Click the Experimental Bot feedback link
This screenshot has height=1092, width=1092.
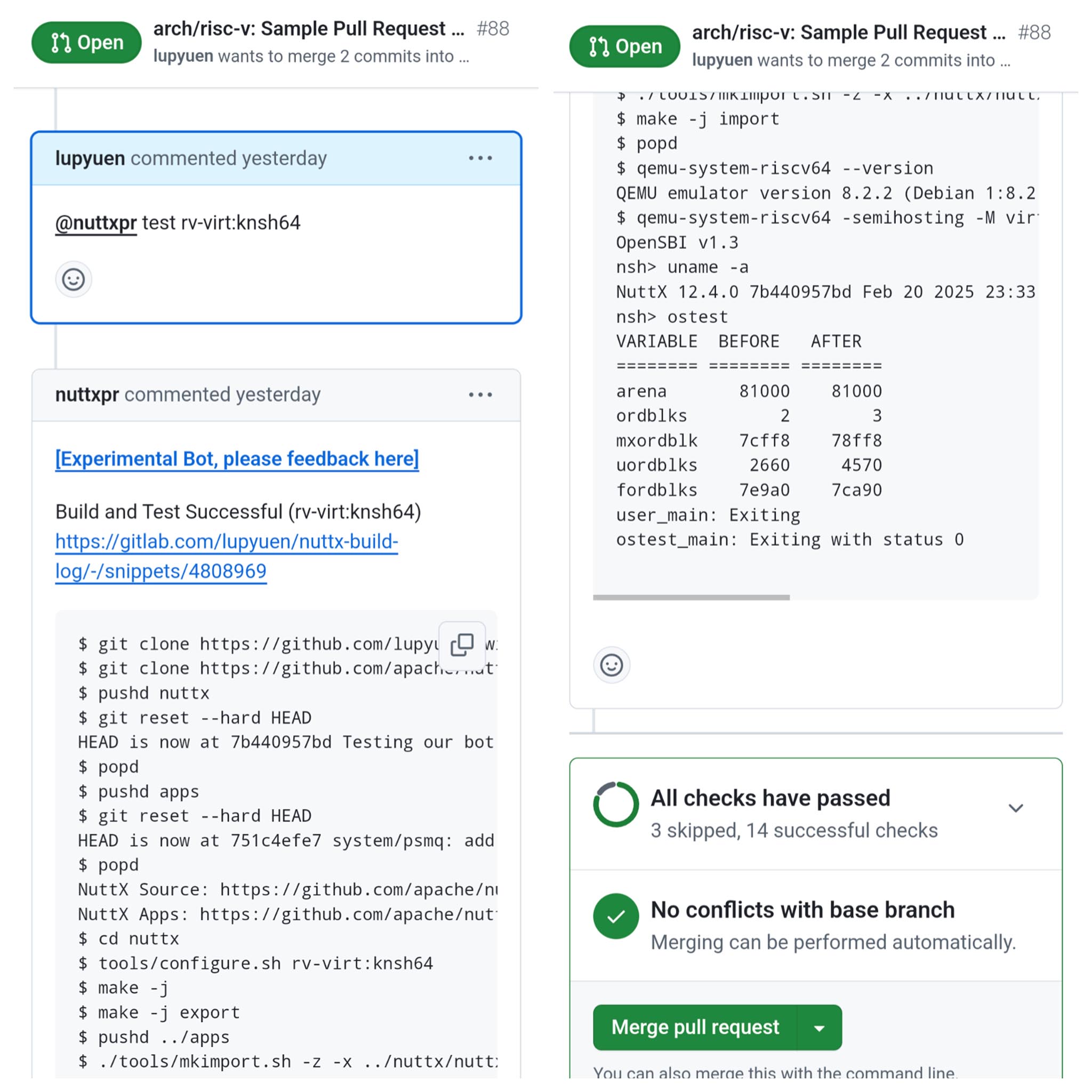236,459
